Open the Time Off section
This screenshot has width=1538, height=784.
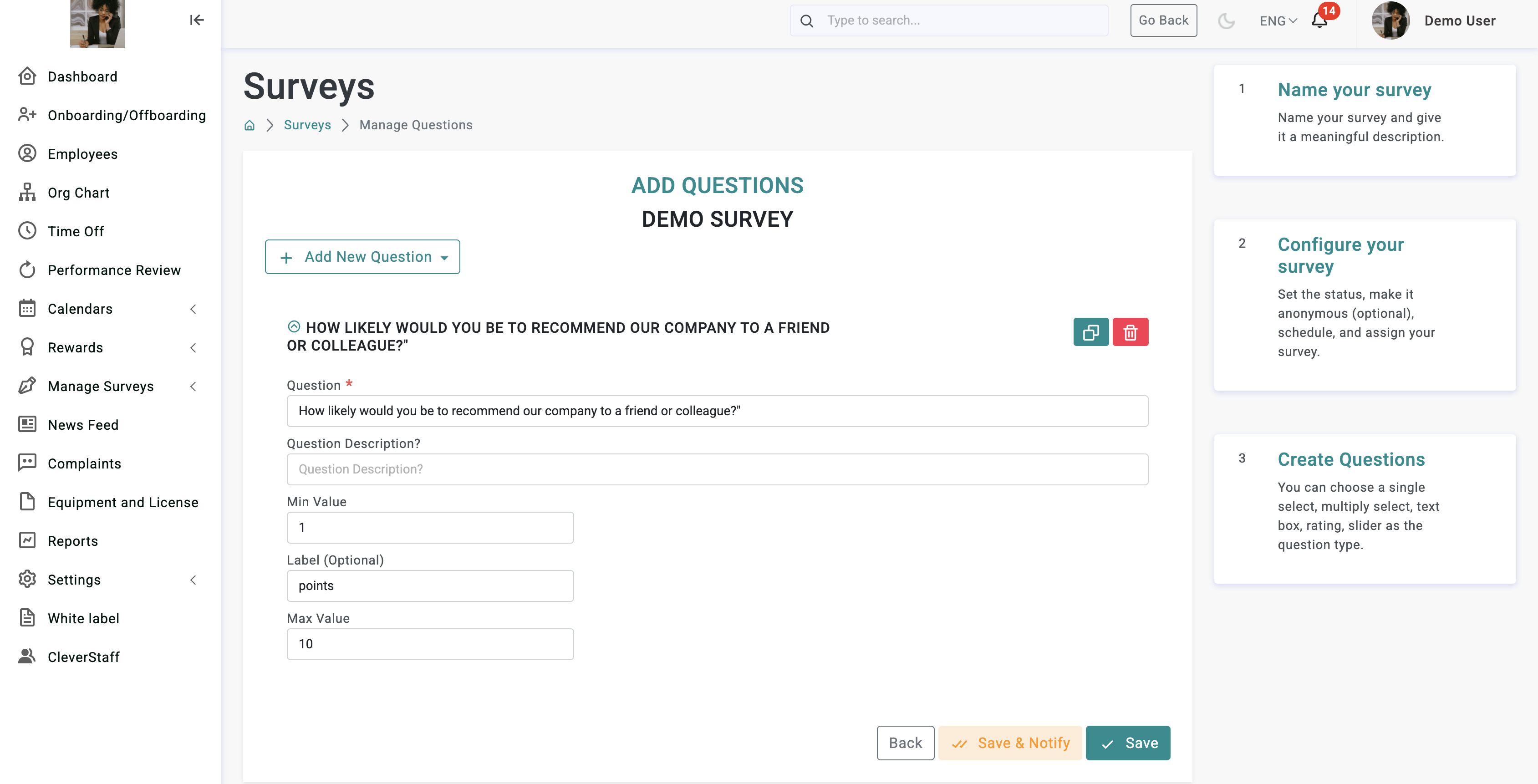click(x=76, y=231)
